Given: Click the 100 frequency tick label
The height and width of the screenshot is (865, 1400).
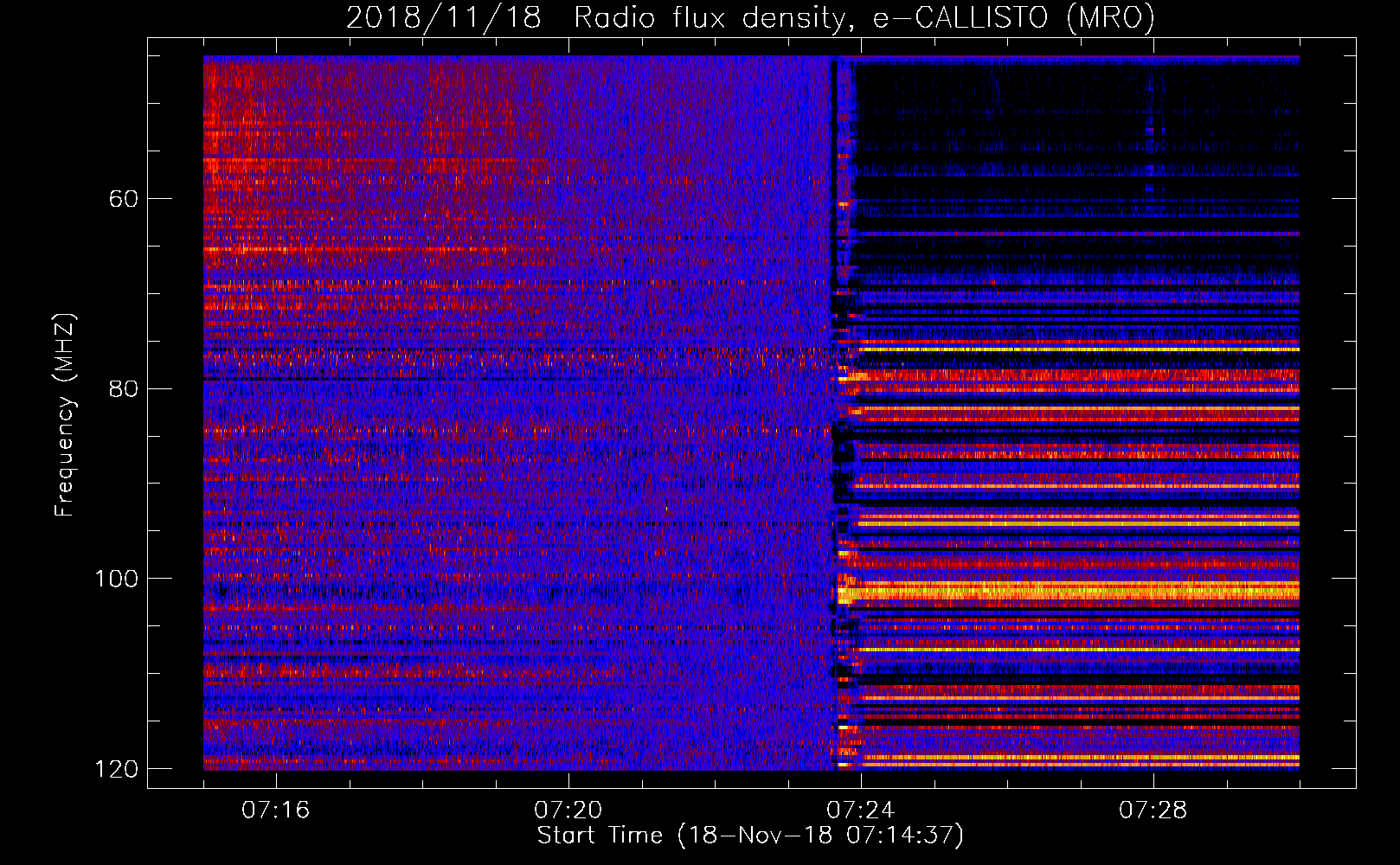Looking at the screenshot, I should [x=116, y=579].
